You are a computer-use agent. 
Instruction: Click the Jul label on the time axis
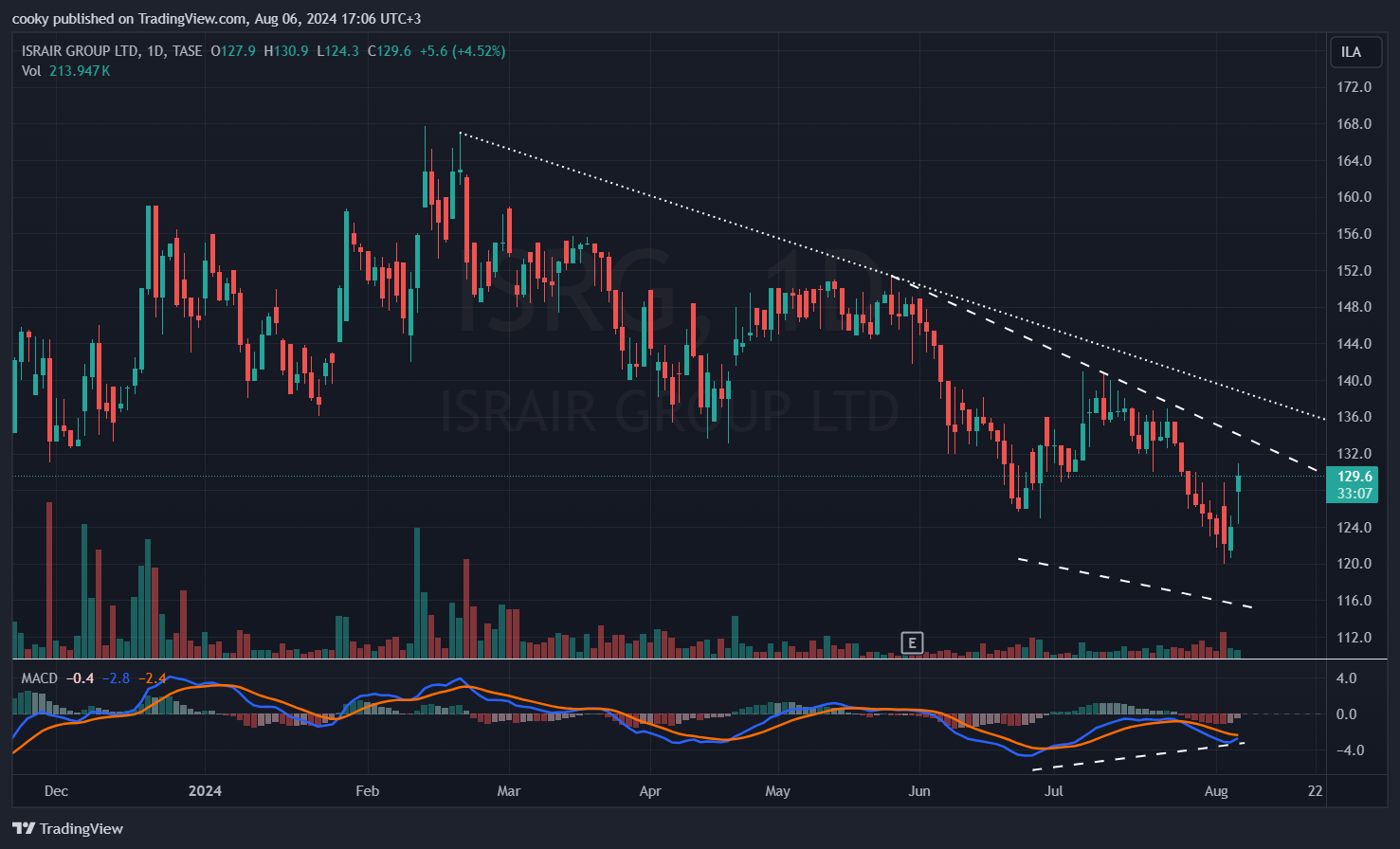(1054, 791)
